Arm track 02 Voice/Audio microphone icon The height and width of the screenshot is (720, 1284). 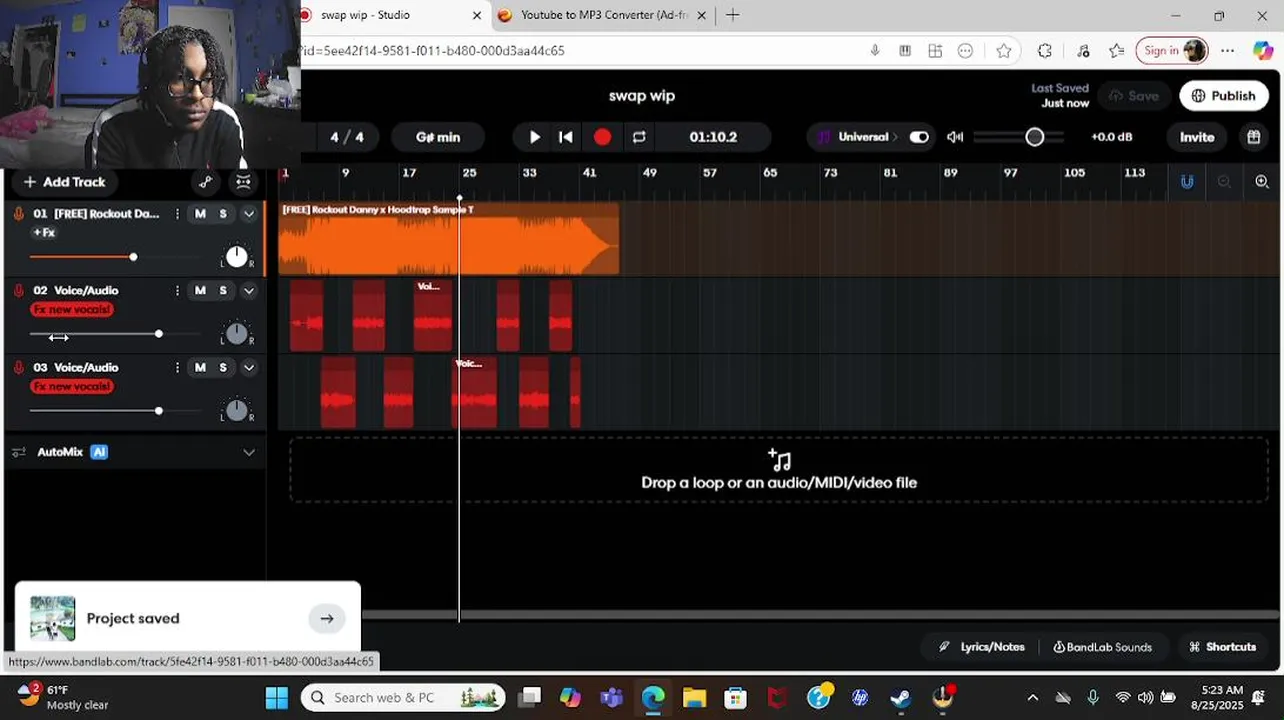pyautogui.click(x=19, y=290)
